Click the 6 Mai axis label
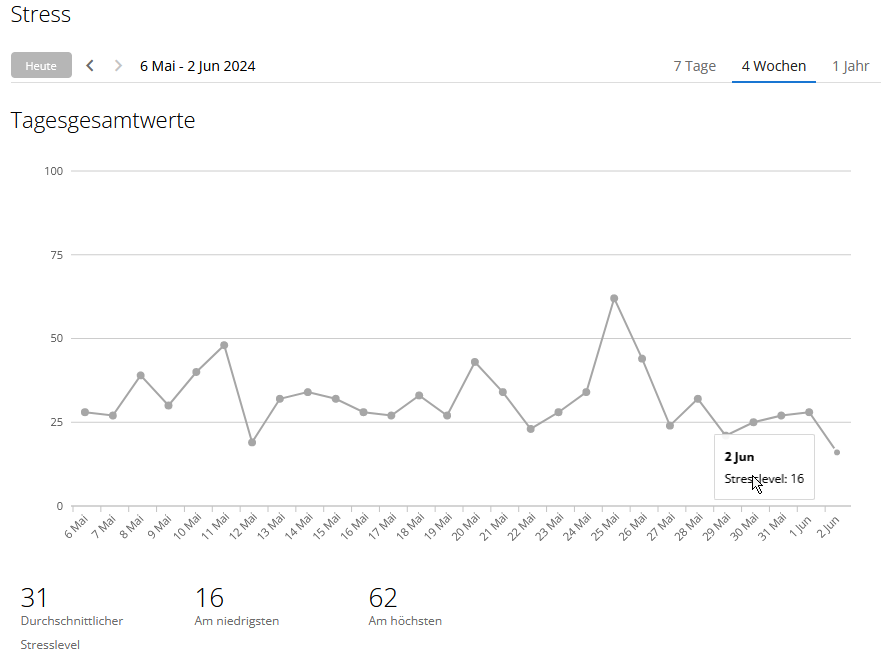This screenshot has width=891, height=671. click(76, 526)
